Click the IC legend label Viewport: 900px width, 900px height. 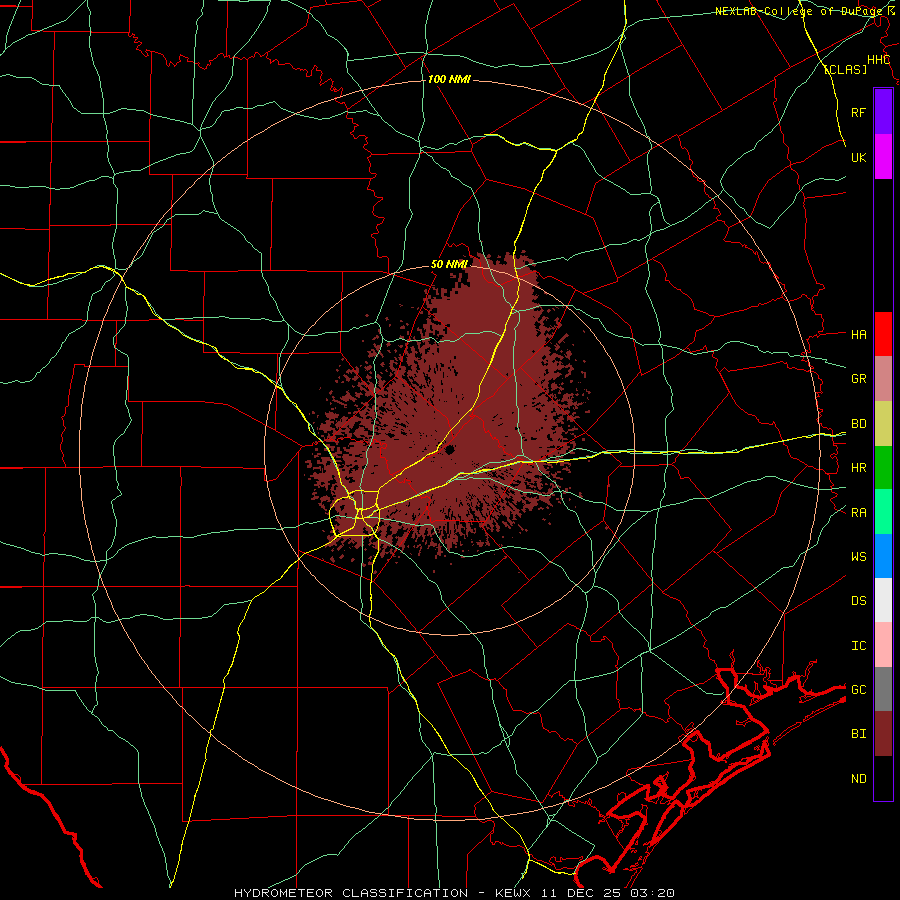[x=858, y=646]
